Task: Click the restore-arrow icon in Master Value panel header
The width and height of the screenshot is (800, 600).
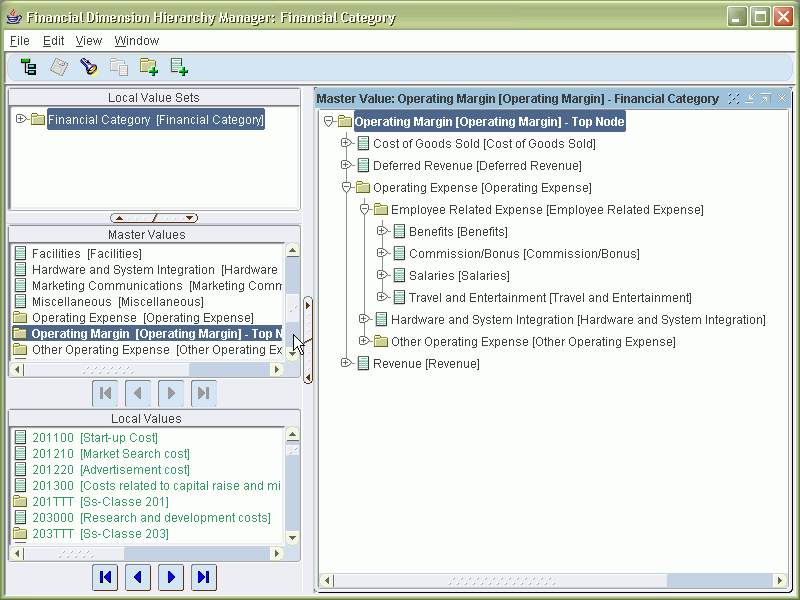Action: point(765,98)
